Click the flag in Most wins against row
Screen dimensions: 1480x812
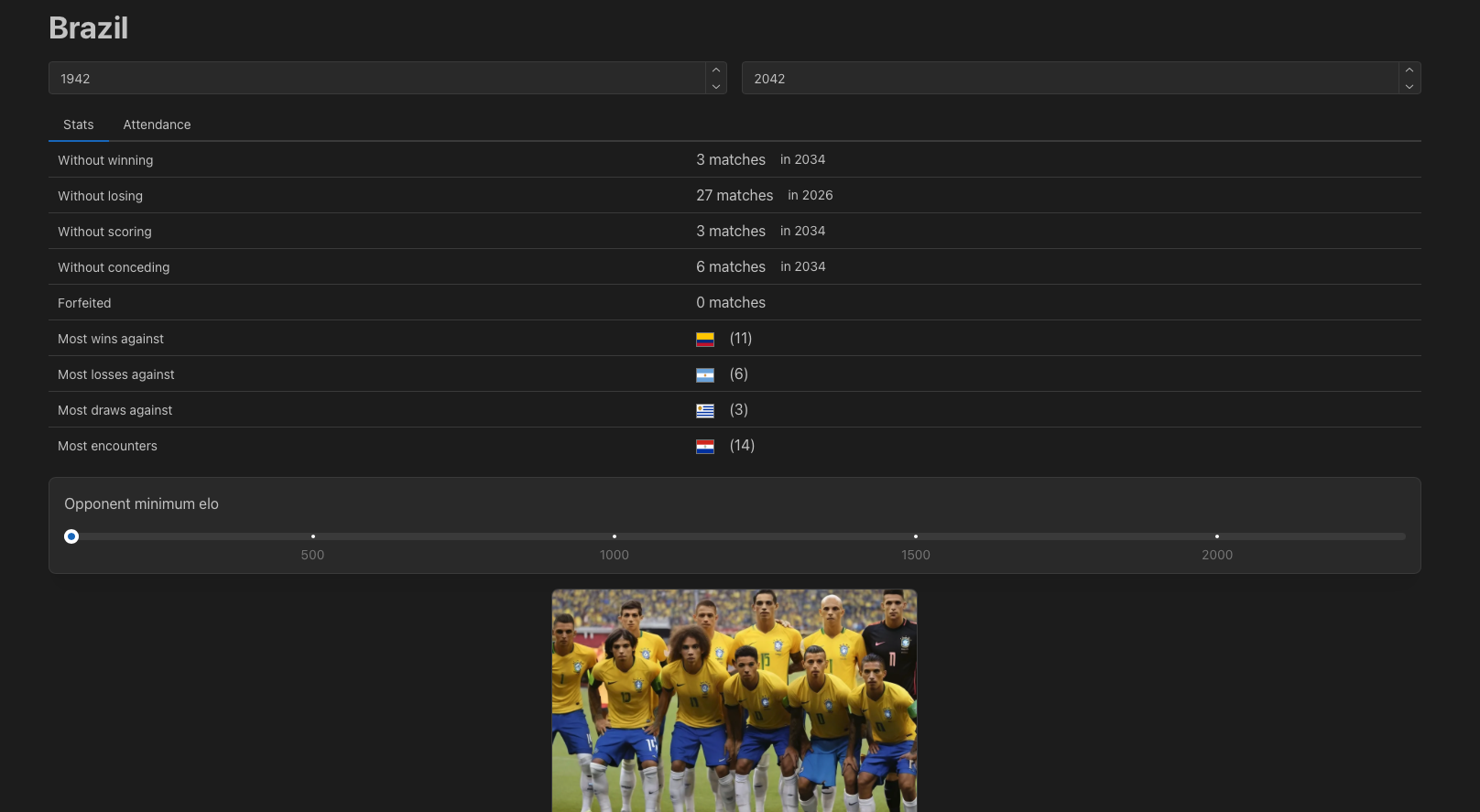pos(704,340)
